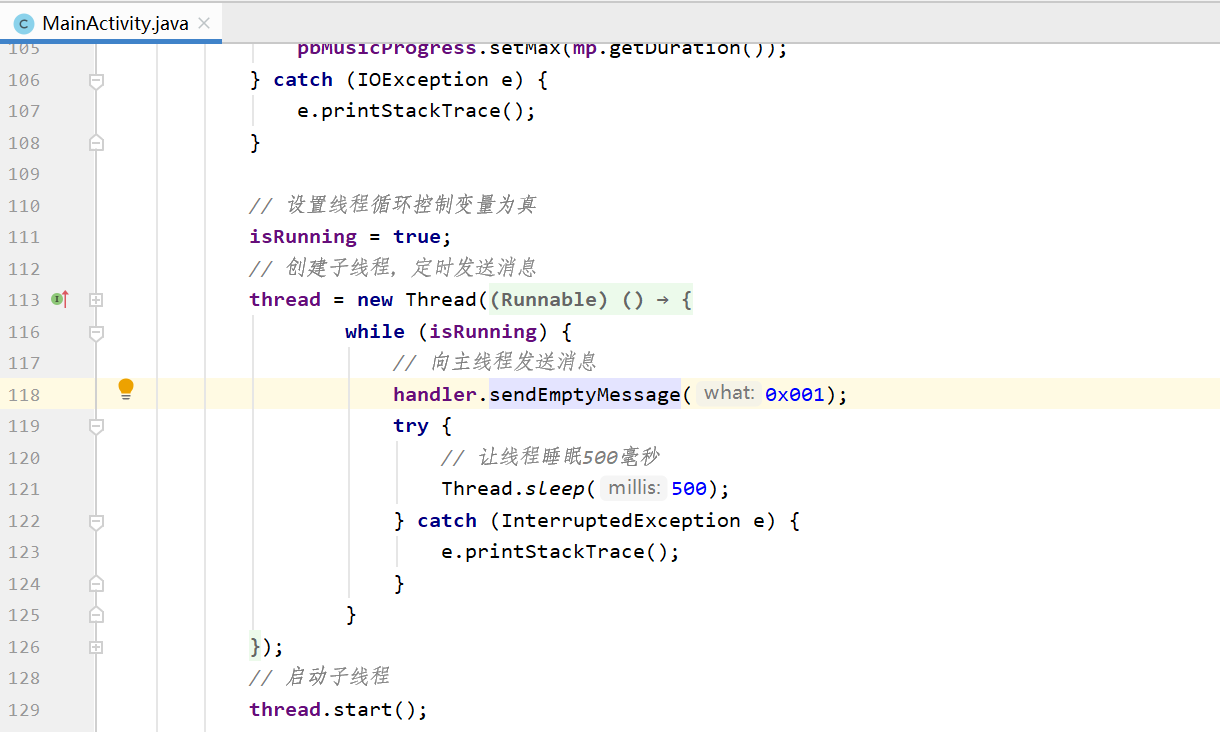Click the 500 sleep value
Image resolution: width=1220 pixels, height=732 pixels.
point(689,489)
